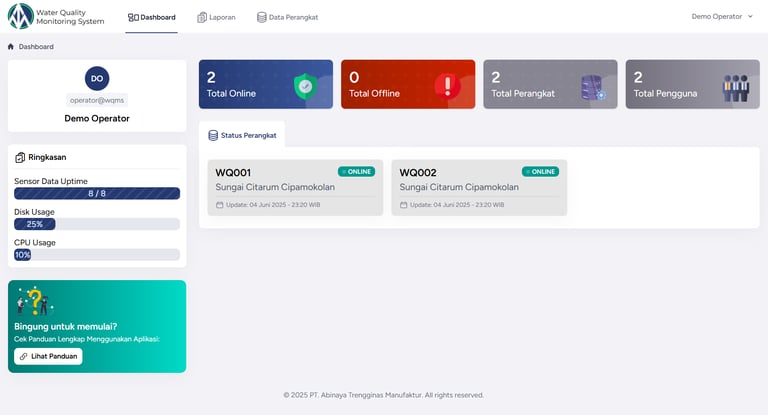Screen dimensions: 768x415
Task: Open the Total Online card
Action: 266,84
